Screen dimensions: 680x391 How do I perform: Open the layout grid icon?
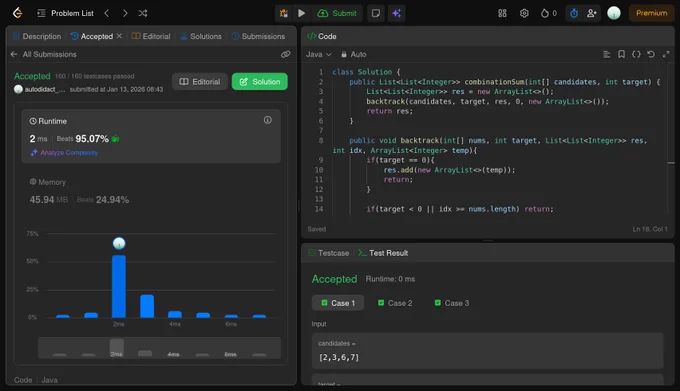502,13
